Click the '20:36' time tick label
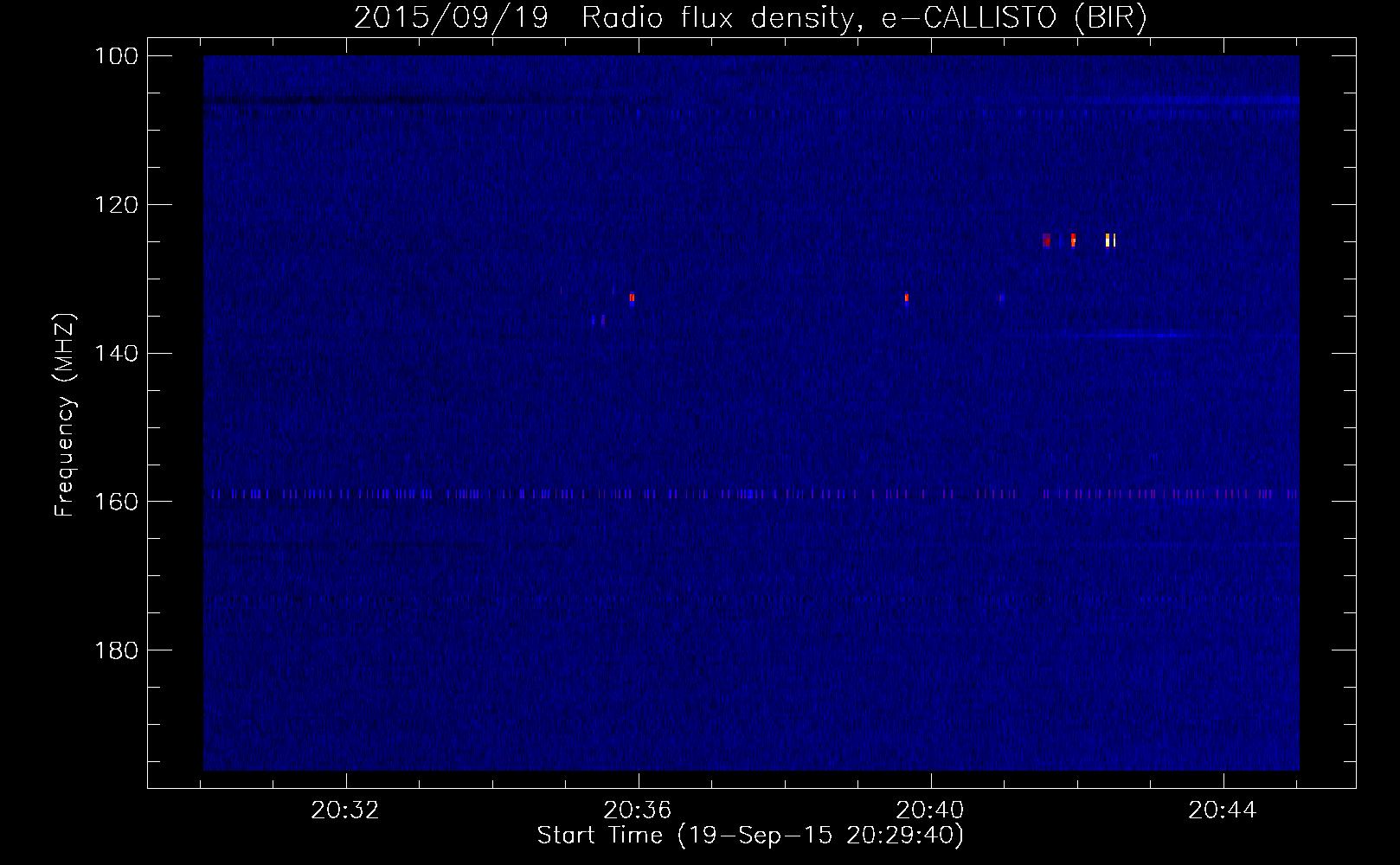 [x=639, y=811]
